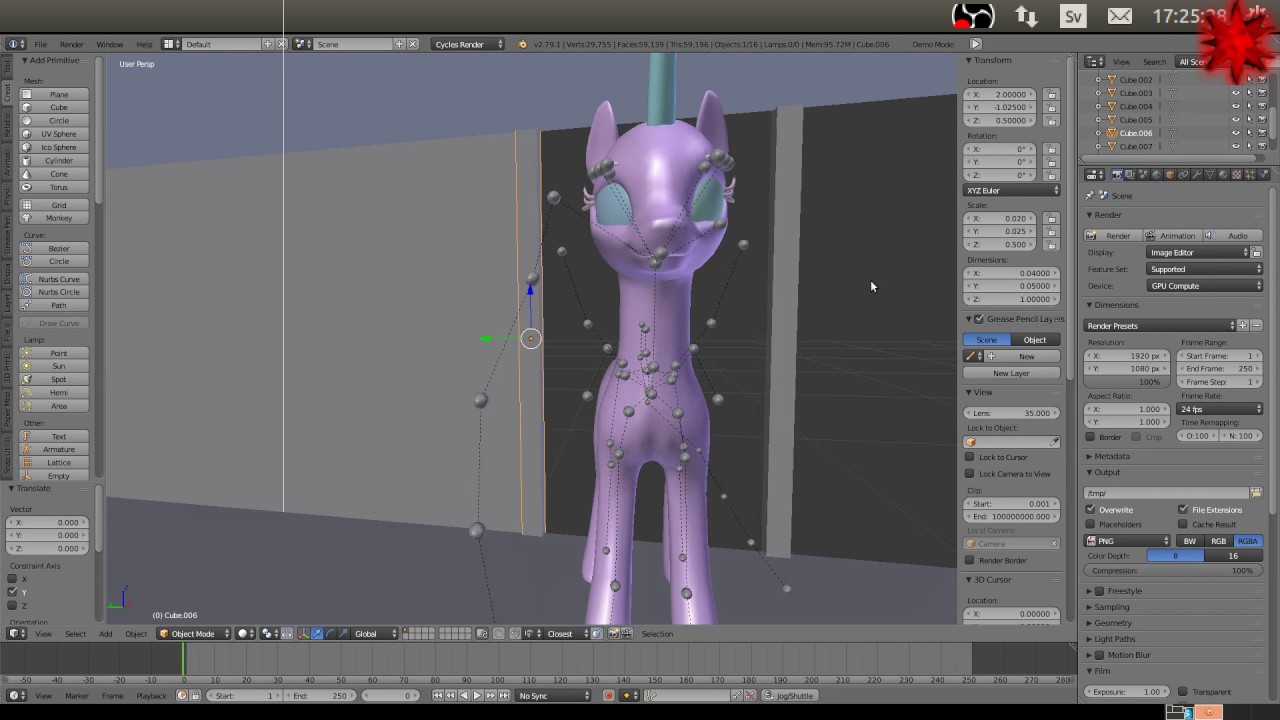Image resolution: width=1280 pixels, height=720 pixels.
Task: Toggle the translate manipulator arrow icon
Action: [316, 634]
